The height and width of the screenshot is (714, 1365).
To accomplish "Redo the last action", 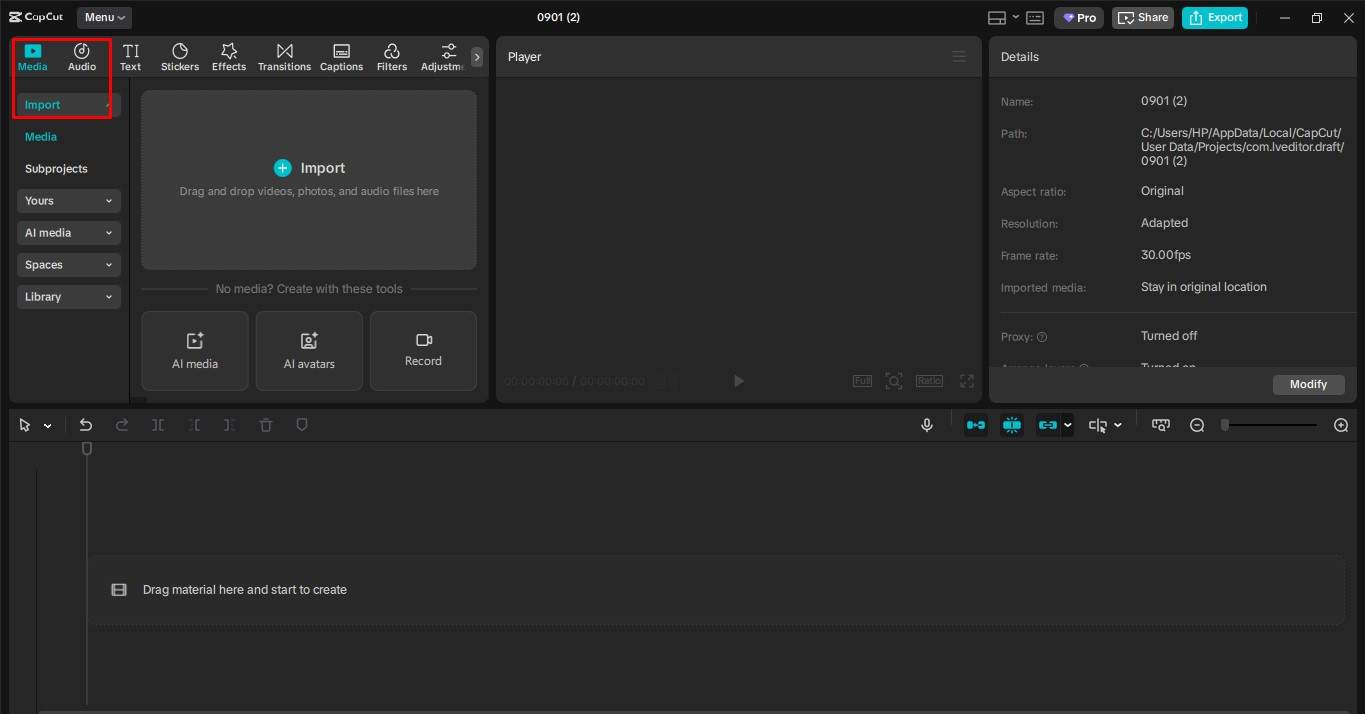I will [122, 425].
